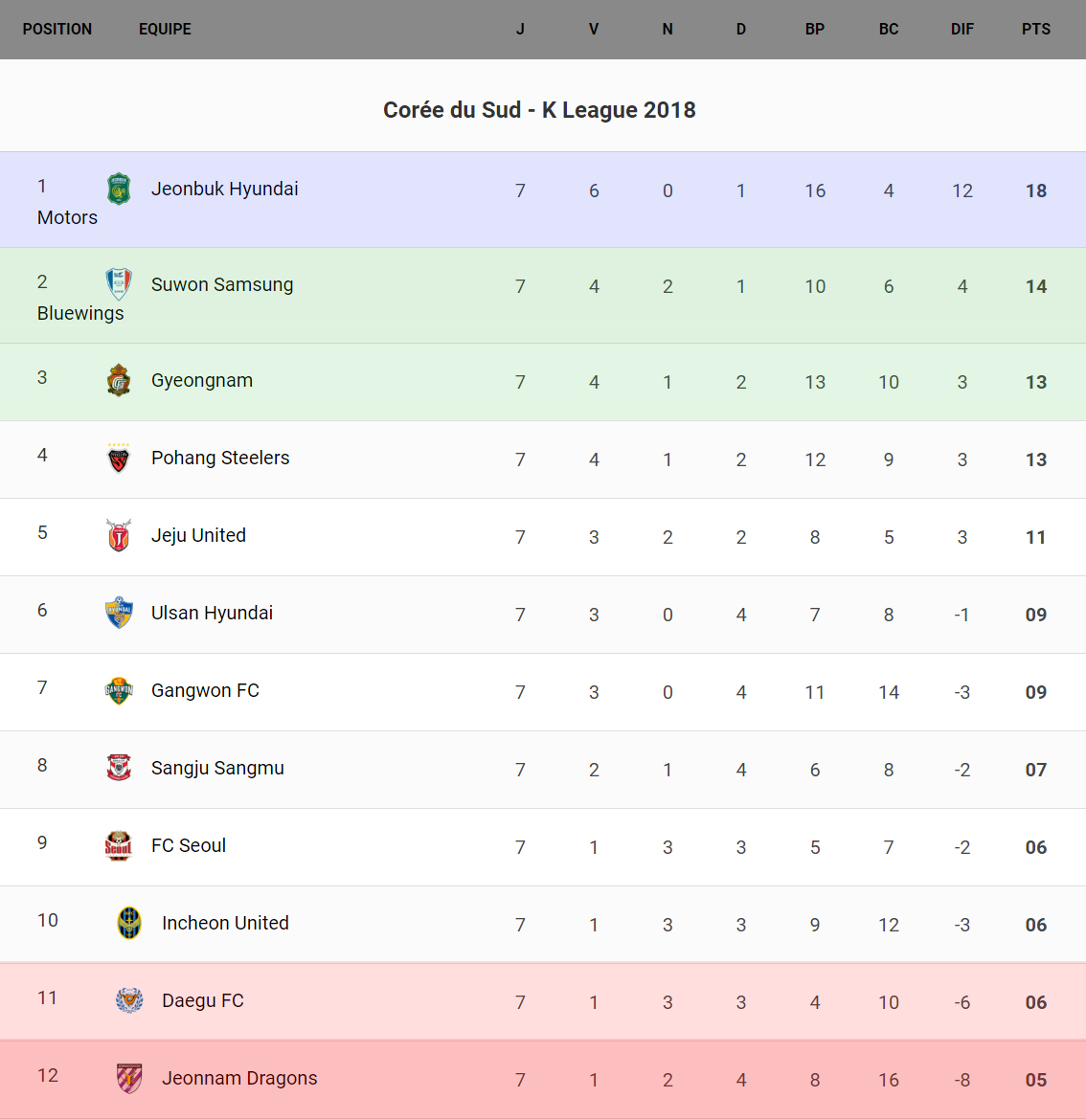
Task: Click the PTS column header
Action: coord(1036,30)
